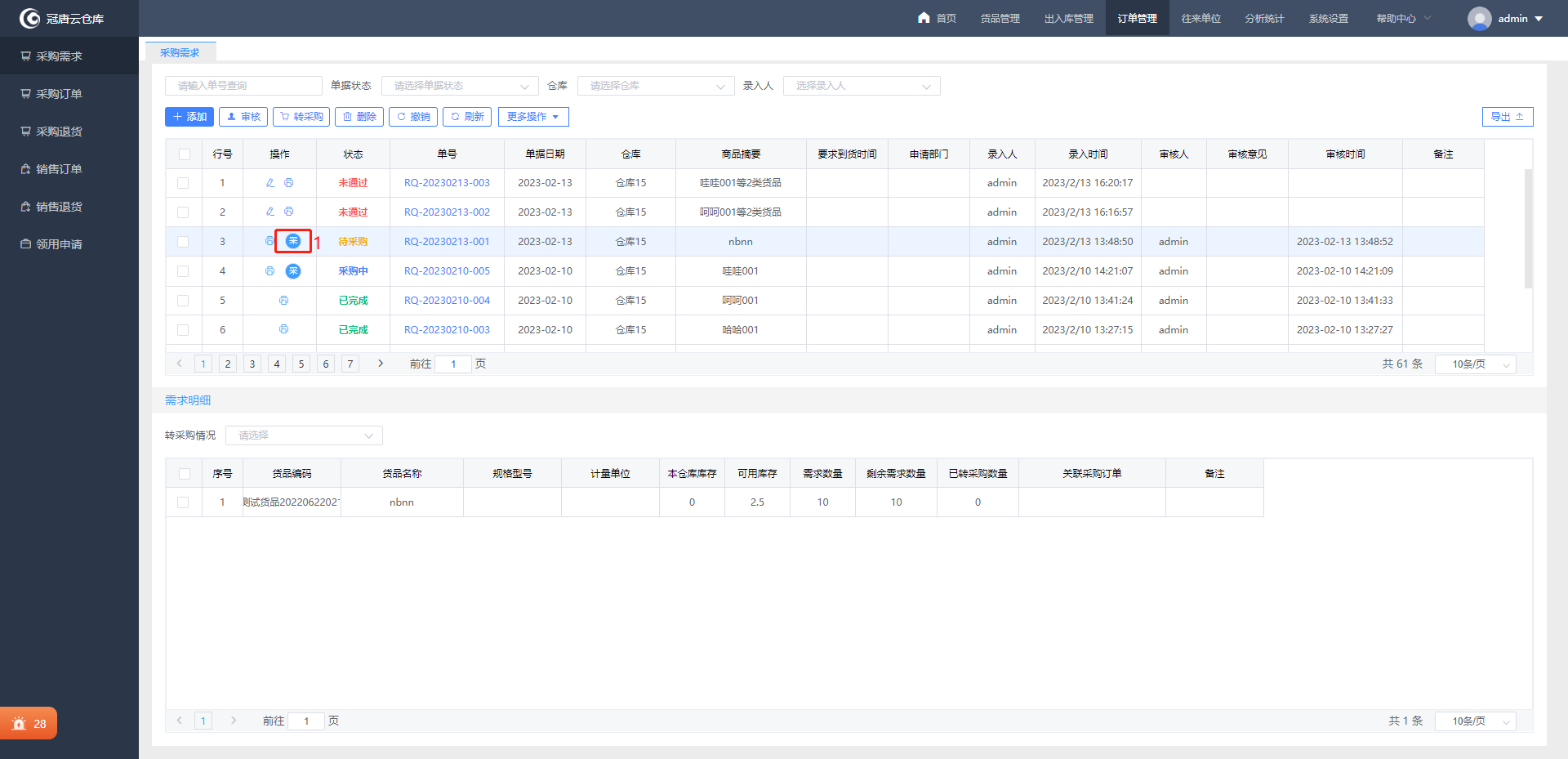Viewport: 1568px width, 759px height.
Task: Open 采购退货 in the sidebar
Action: tap(69, 132)
